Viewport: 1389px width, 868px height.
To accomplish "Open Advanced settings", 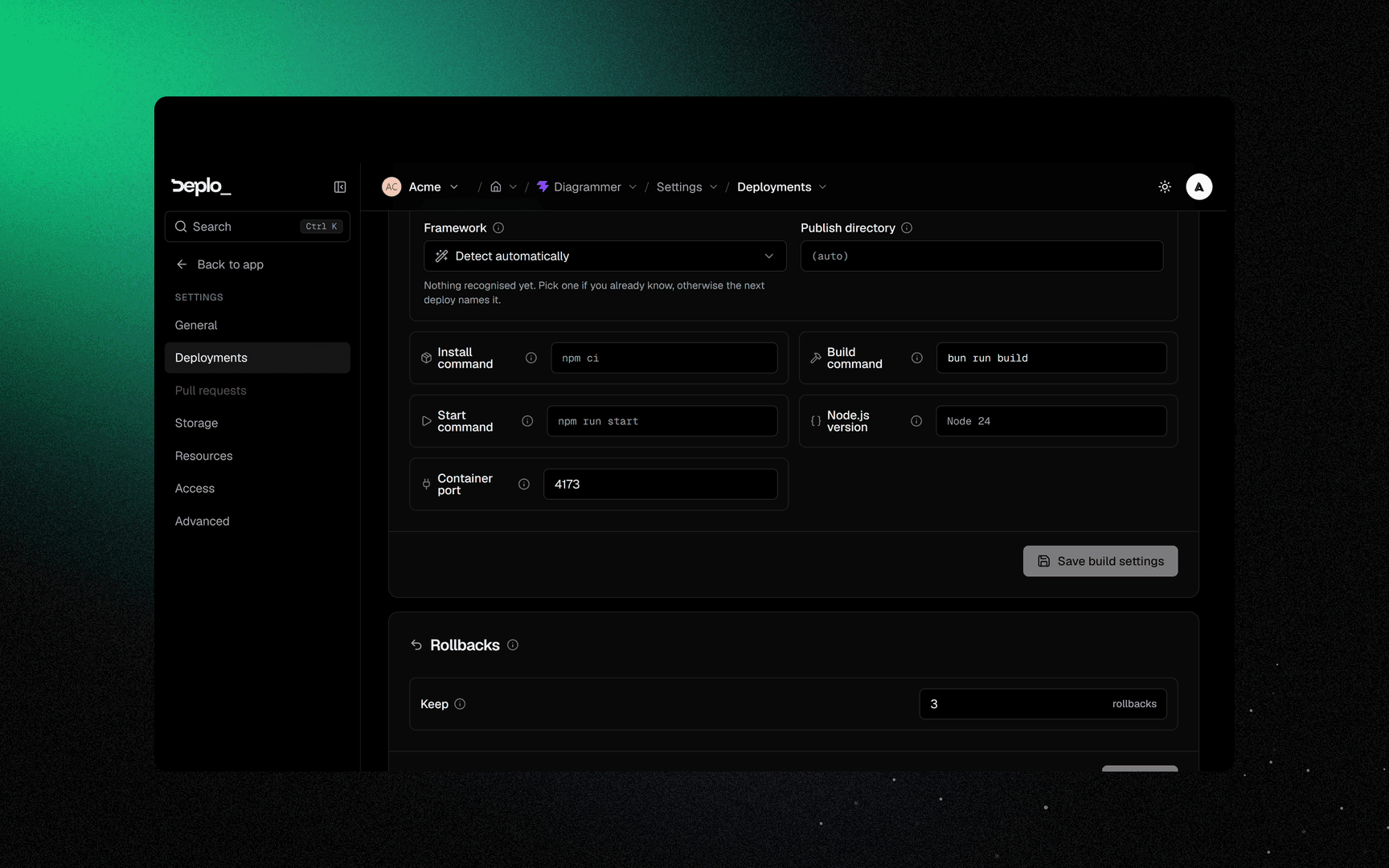I will click(257, 521).
